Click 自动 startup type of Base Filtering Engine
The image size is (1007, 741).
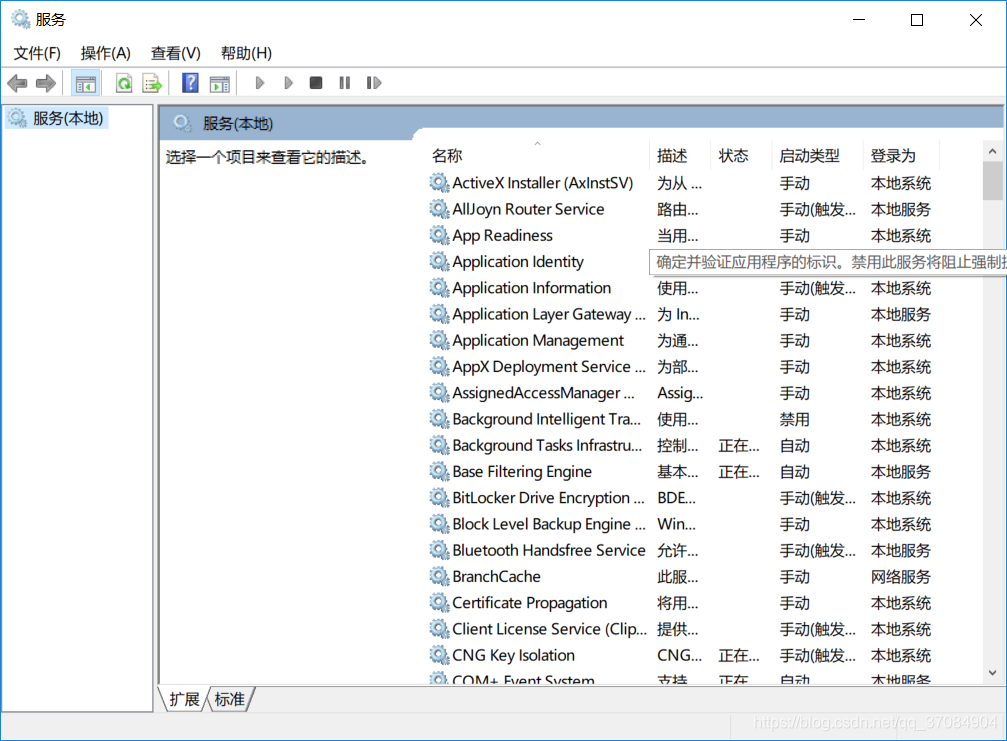pyautogui.click(x=794, y=472)
